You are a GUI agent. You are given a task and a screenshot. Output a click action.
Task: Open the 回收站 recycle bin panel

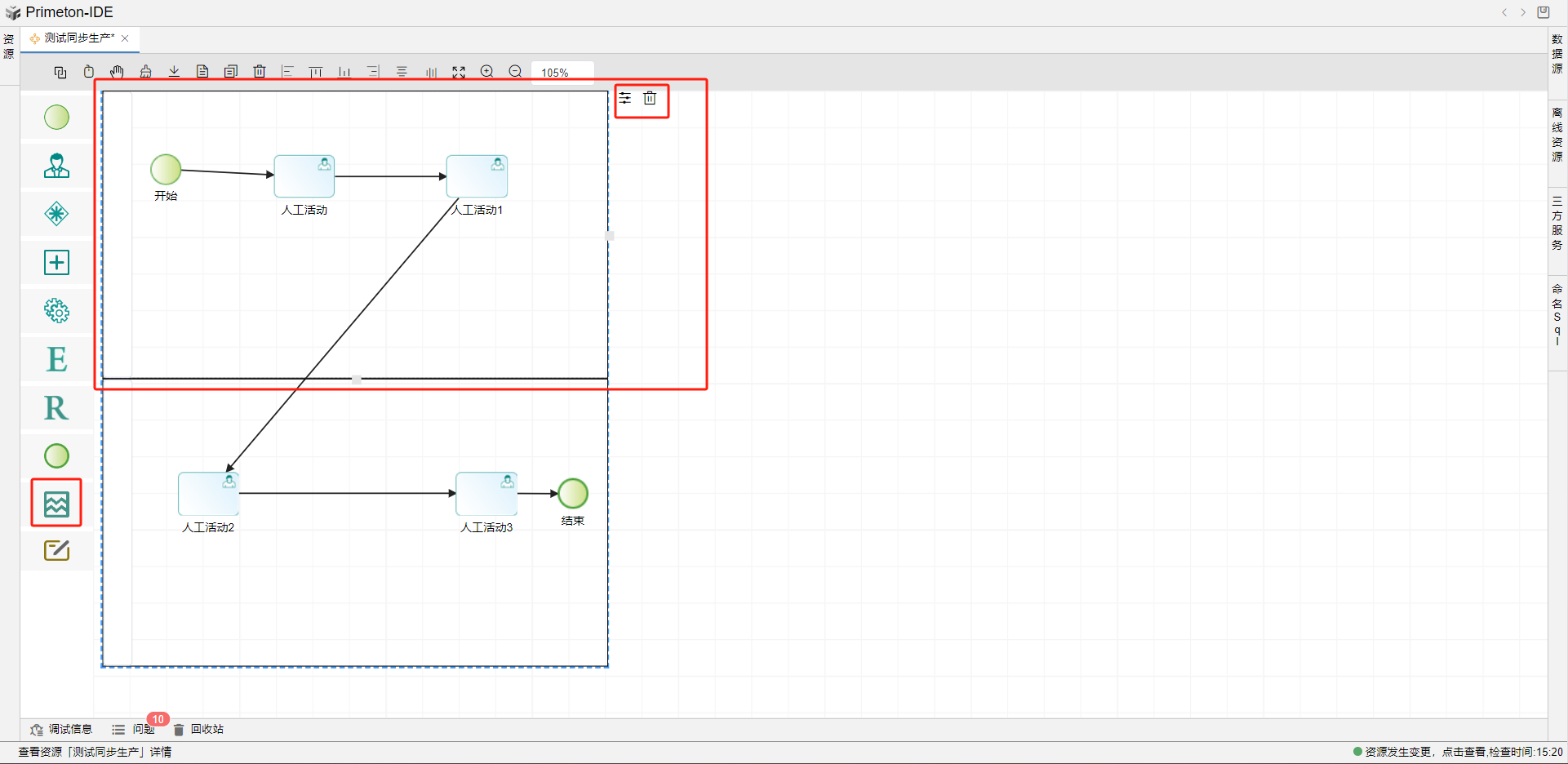[x=199, y=729]
